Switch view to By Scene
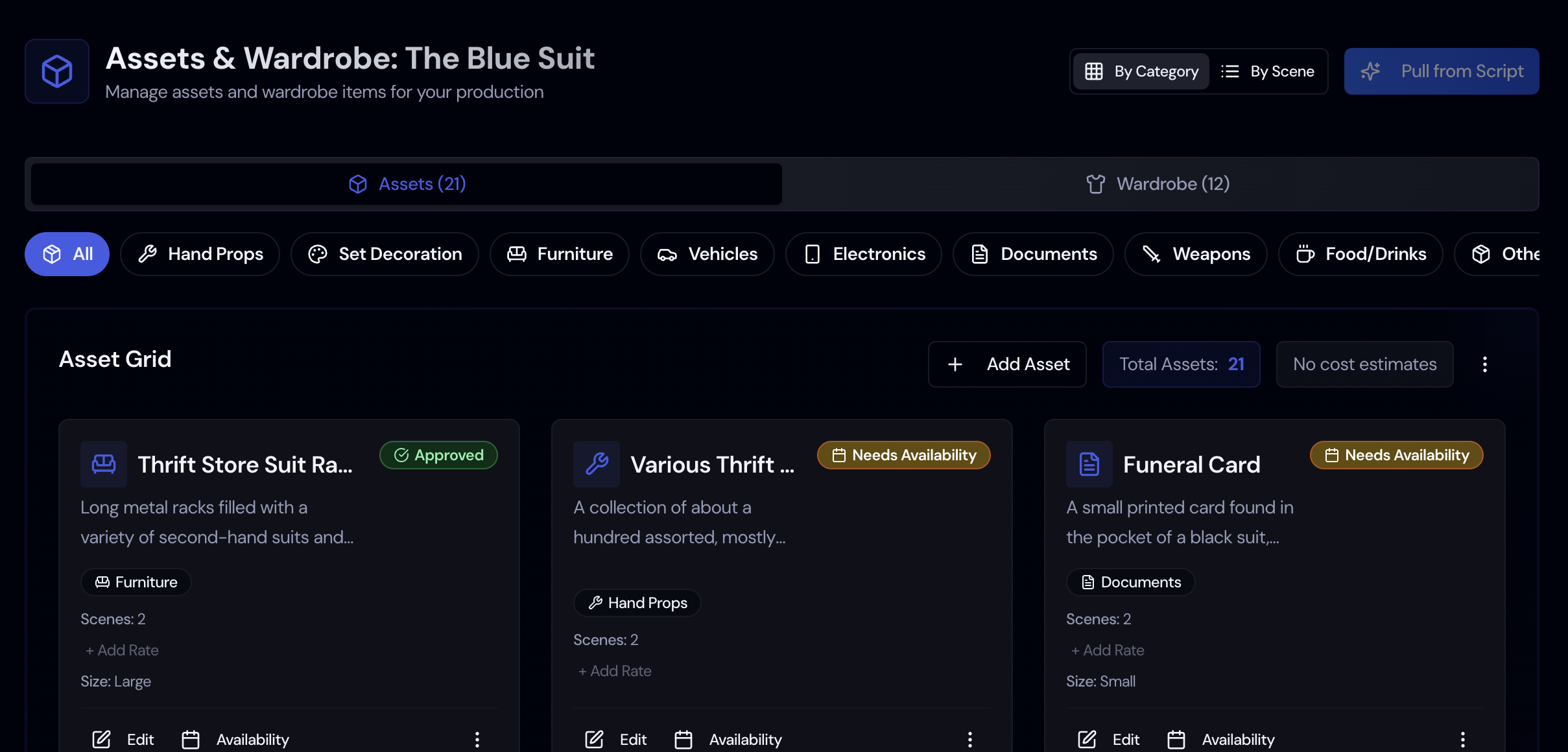Image resolution: width=1568 pixels, height=752 pixels. click(1268, 71)
